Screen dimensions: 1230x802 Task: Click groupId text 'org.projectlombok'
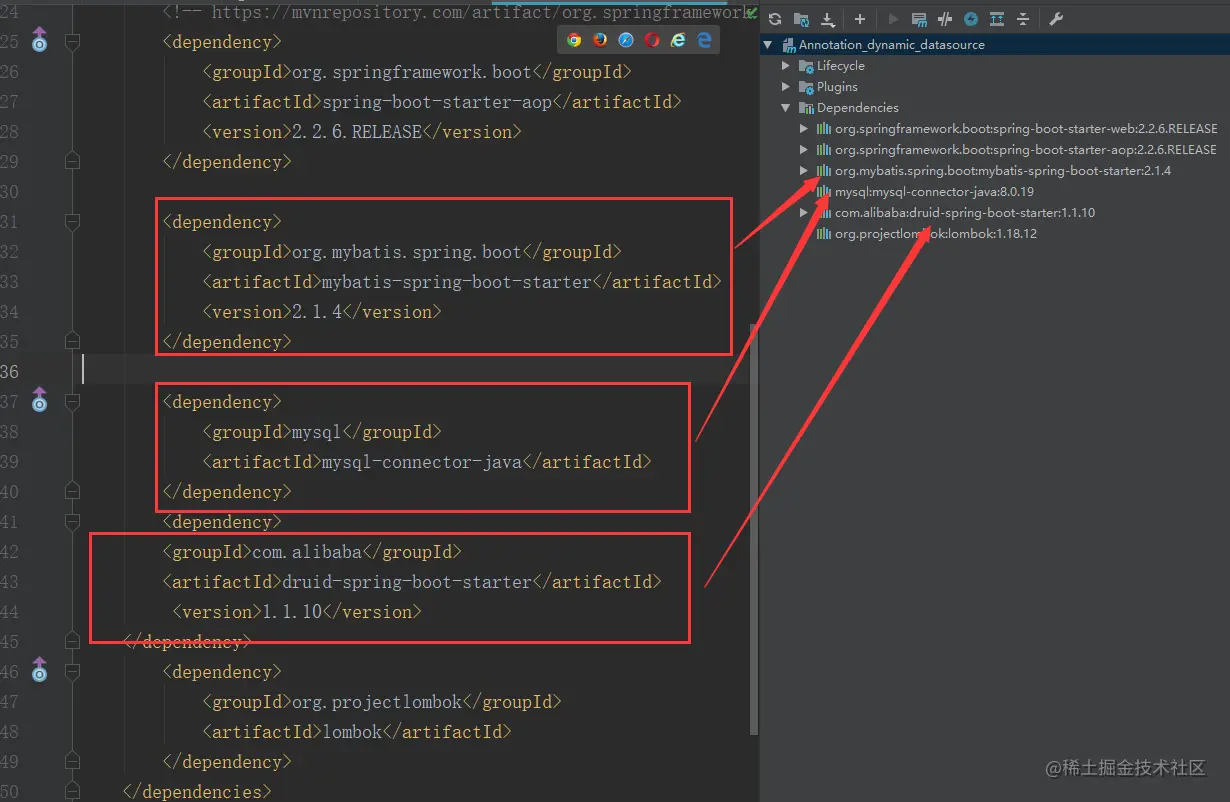coord(377,702)
